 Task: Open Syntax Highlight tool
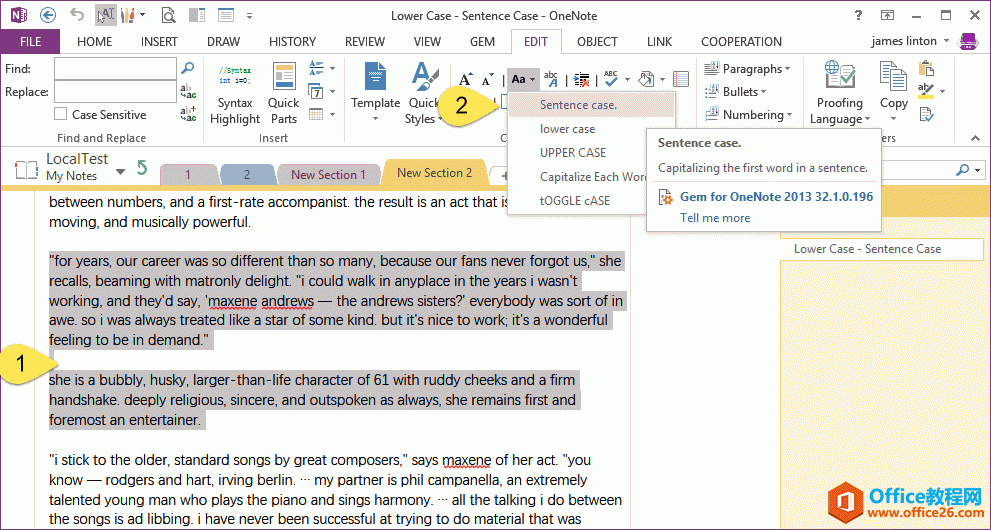click(x=235, y=94)
